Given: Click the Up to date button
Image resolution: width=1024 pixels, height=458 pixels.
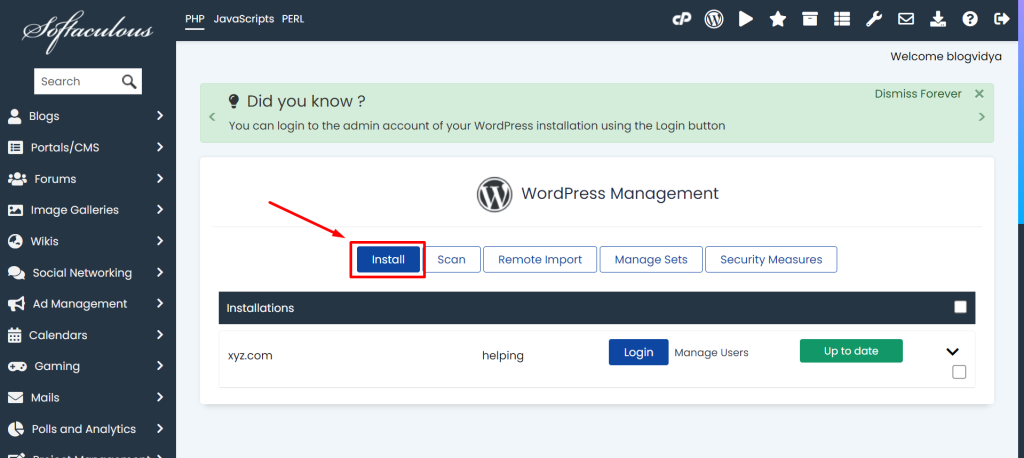Looking at the screenshot, I should 851,351.
